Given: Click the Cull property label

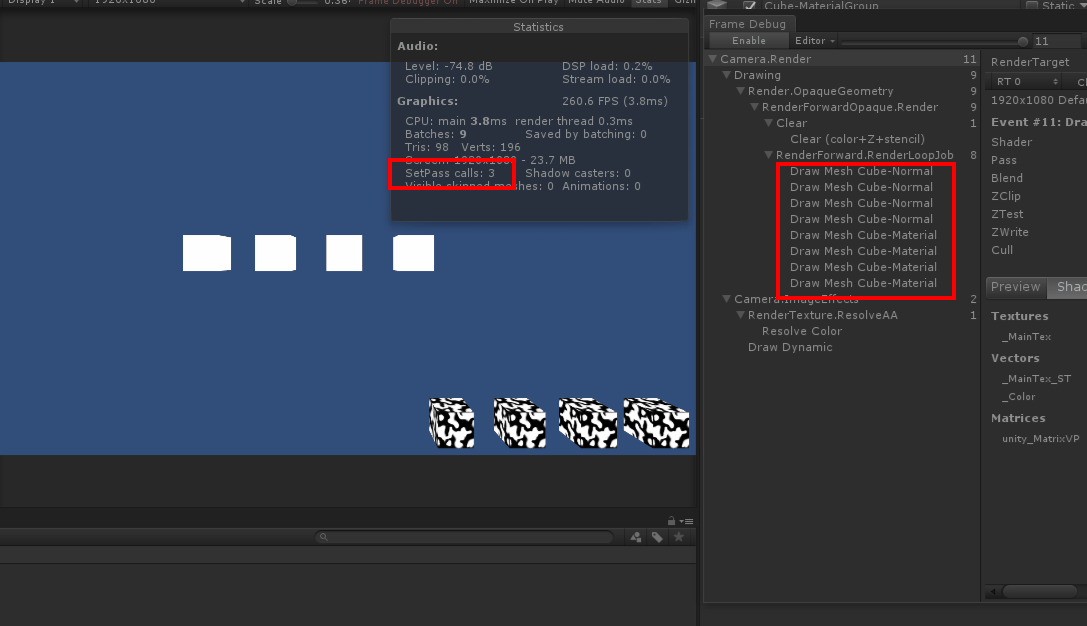Looking at the screenshot, I should pos(1002,250).
